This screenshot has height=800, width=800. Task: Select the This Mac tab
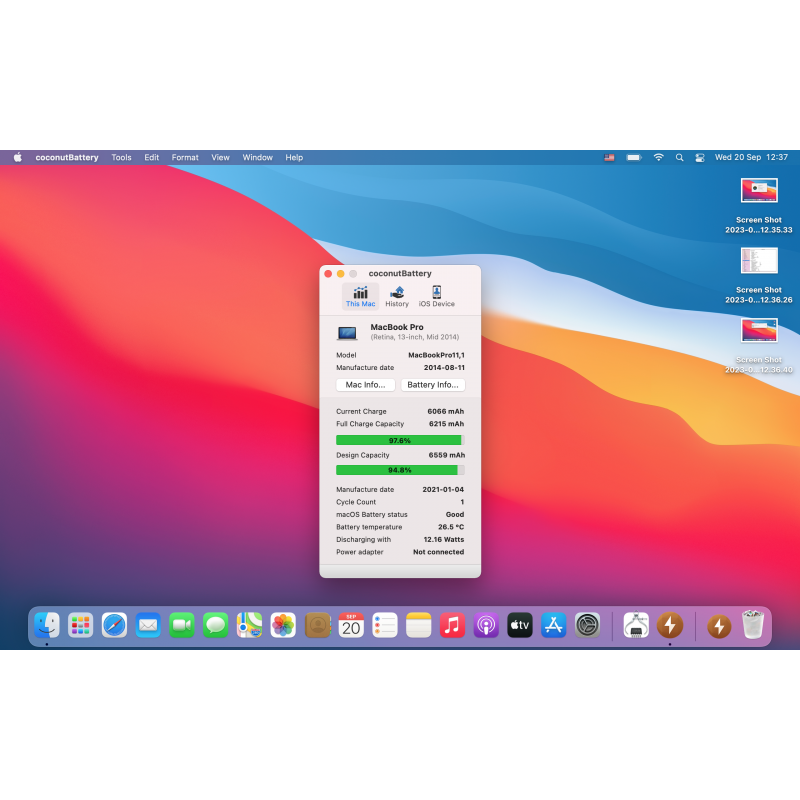pyautogui.click(x=360, y=296)
